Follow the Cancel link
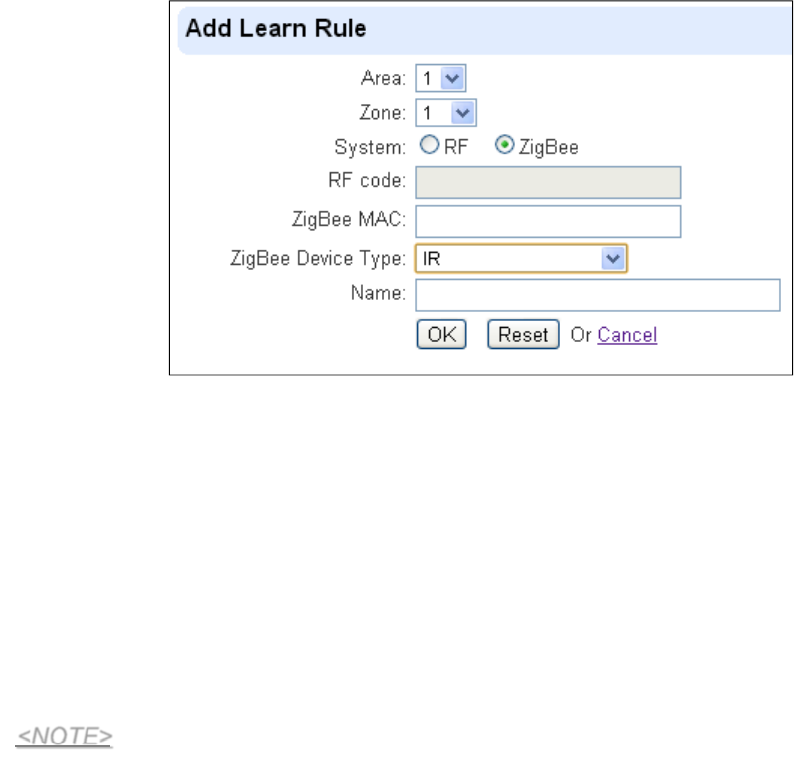The width and height of the screenshot is (794, 766). click(627, 335)
